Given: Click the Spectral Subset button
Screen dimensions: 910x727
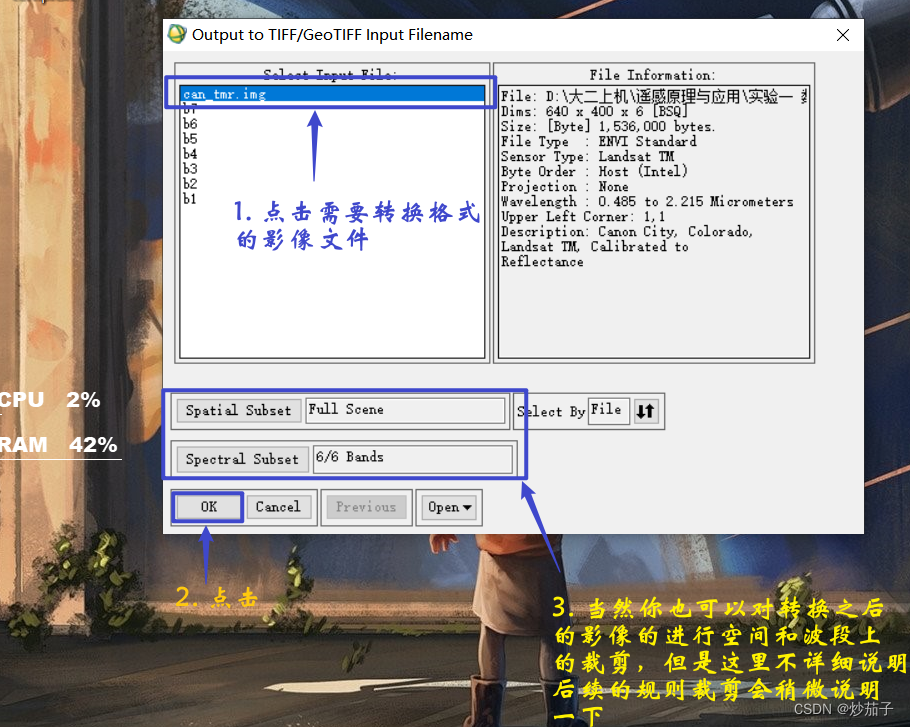Looking at the screenshot, I should click(x=243, y=459).
